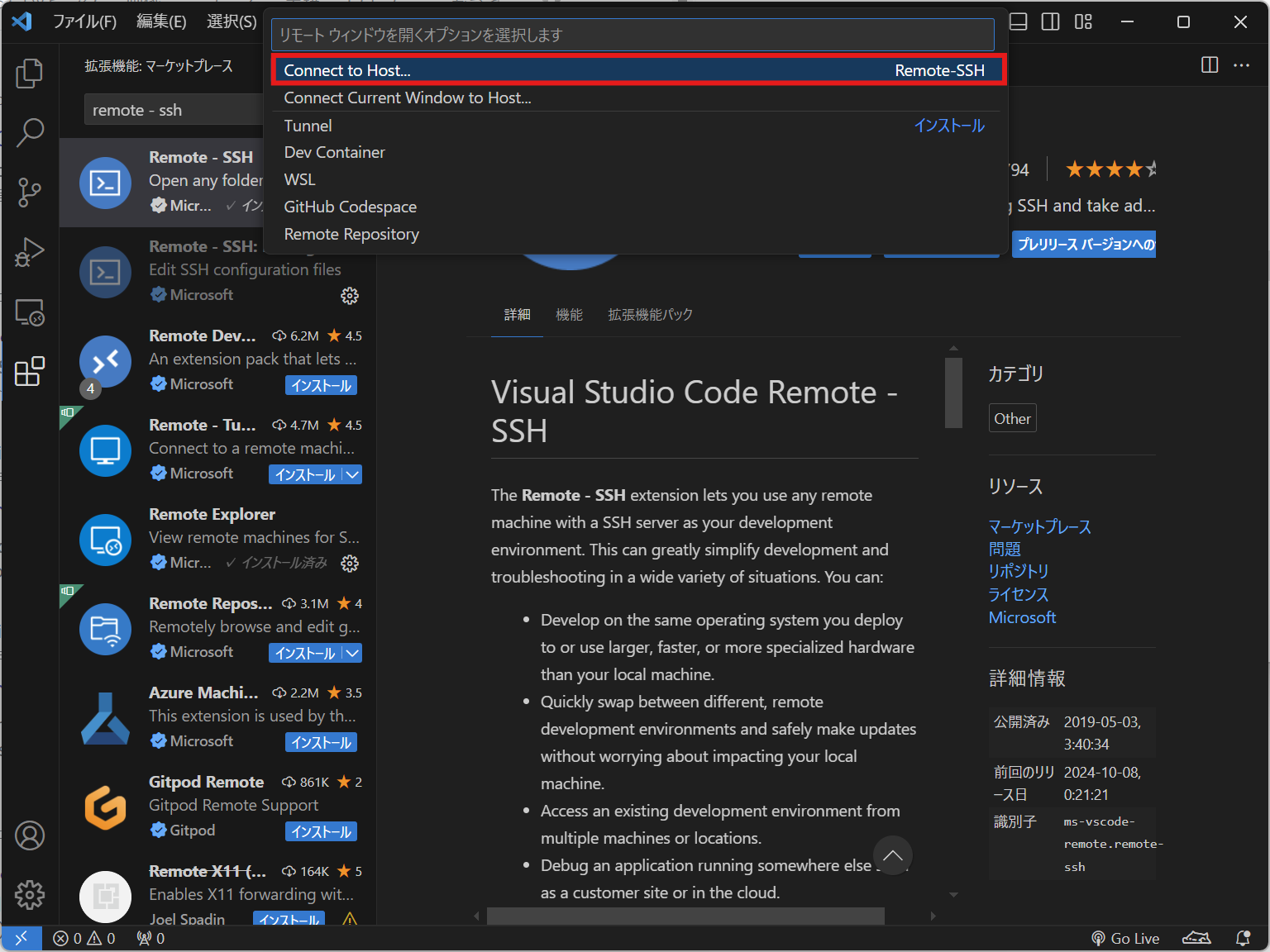Screen dimensions: 1270x952
Task: Open the マーケットプレース resource link
Action: tap(1040, 526)
